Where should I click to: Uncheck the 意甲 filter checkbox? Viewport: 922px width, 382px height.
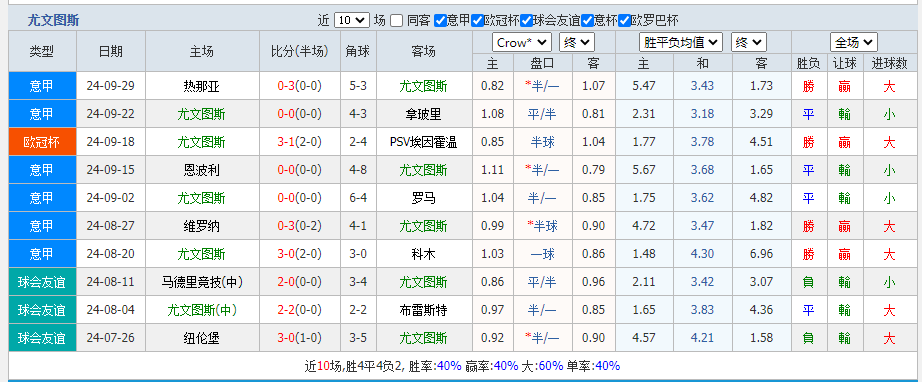pos(440,21)
